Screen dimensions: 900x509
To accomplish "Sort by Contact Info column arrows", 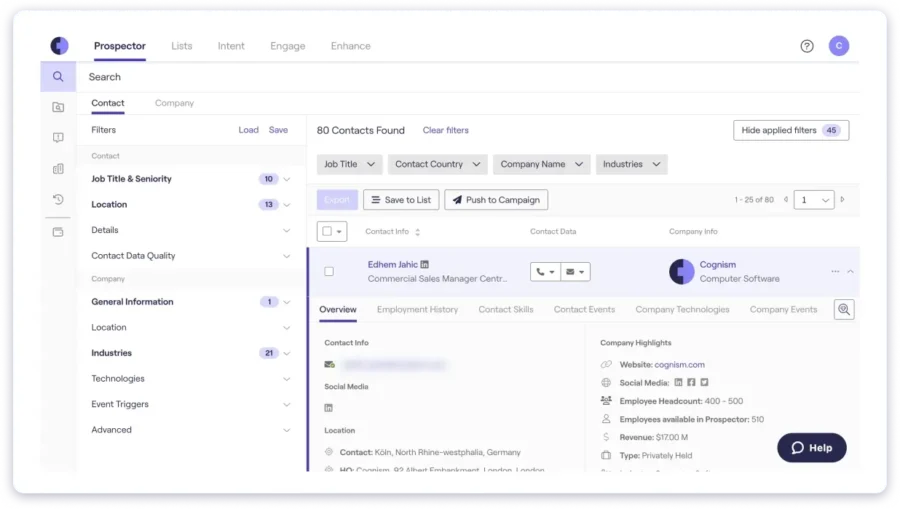I will click(x=417, y=232).
